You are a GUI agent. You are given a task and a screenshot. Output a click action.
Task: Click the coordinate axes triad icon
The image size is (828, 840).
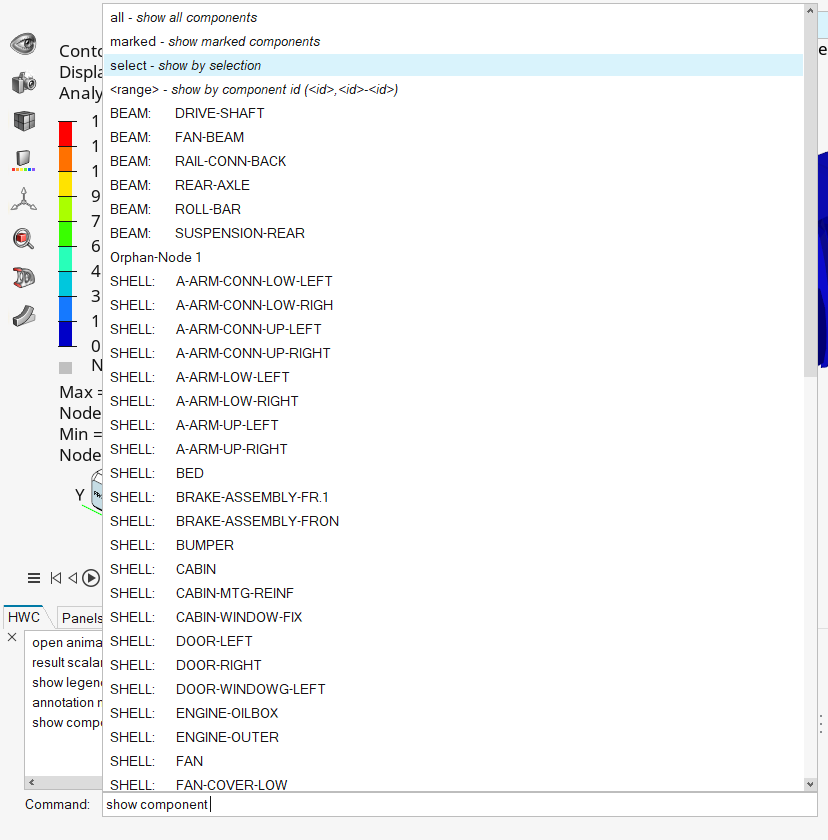click(23, 199)
